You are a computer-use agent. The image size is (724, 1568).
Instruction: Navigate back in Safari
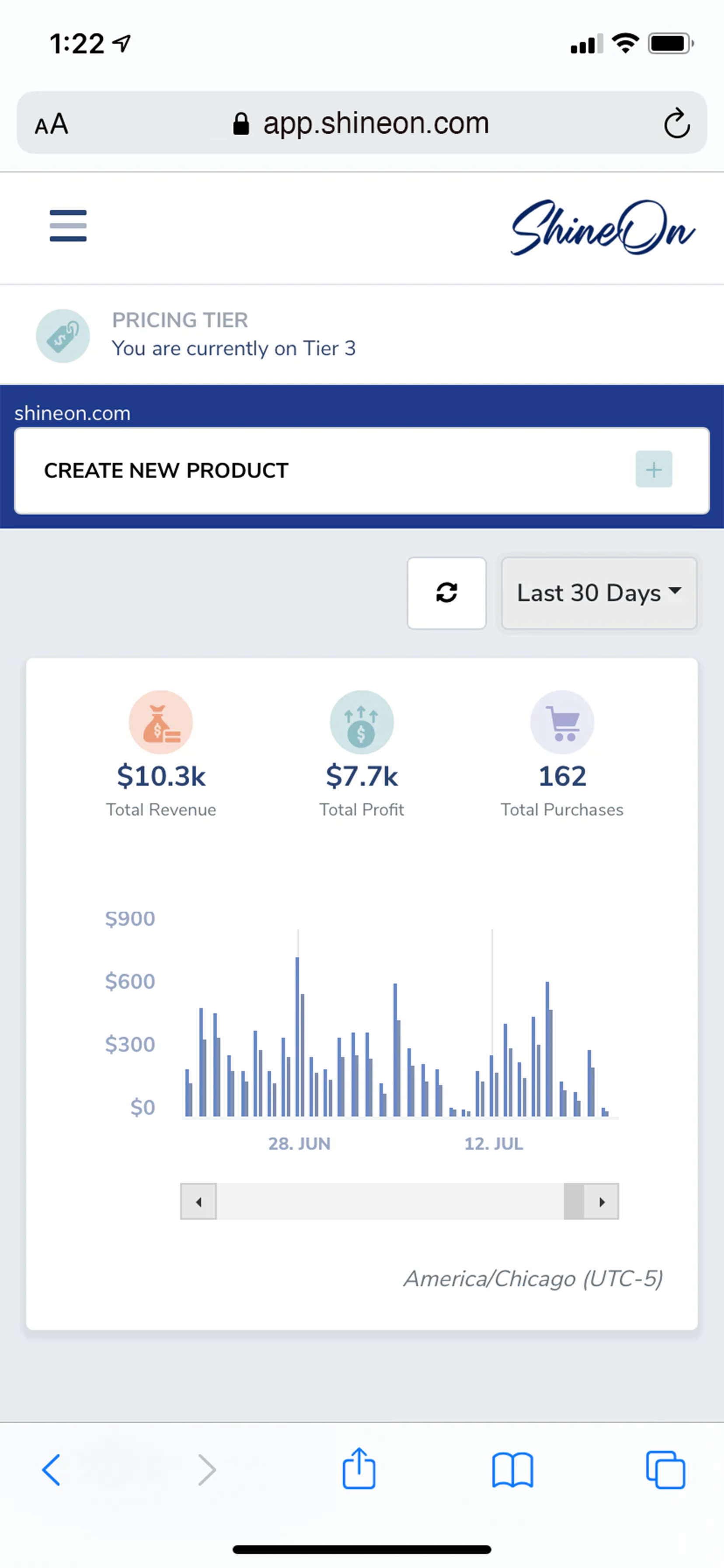coord(52,1470)
